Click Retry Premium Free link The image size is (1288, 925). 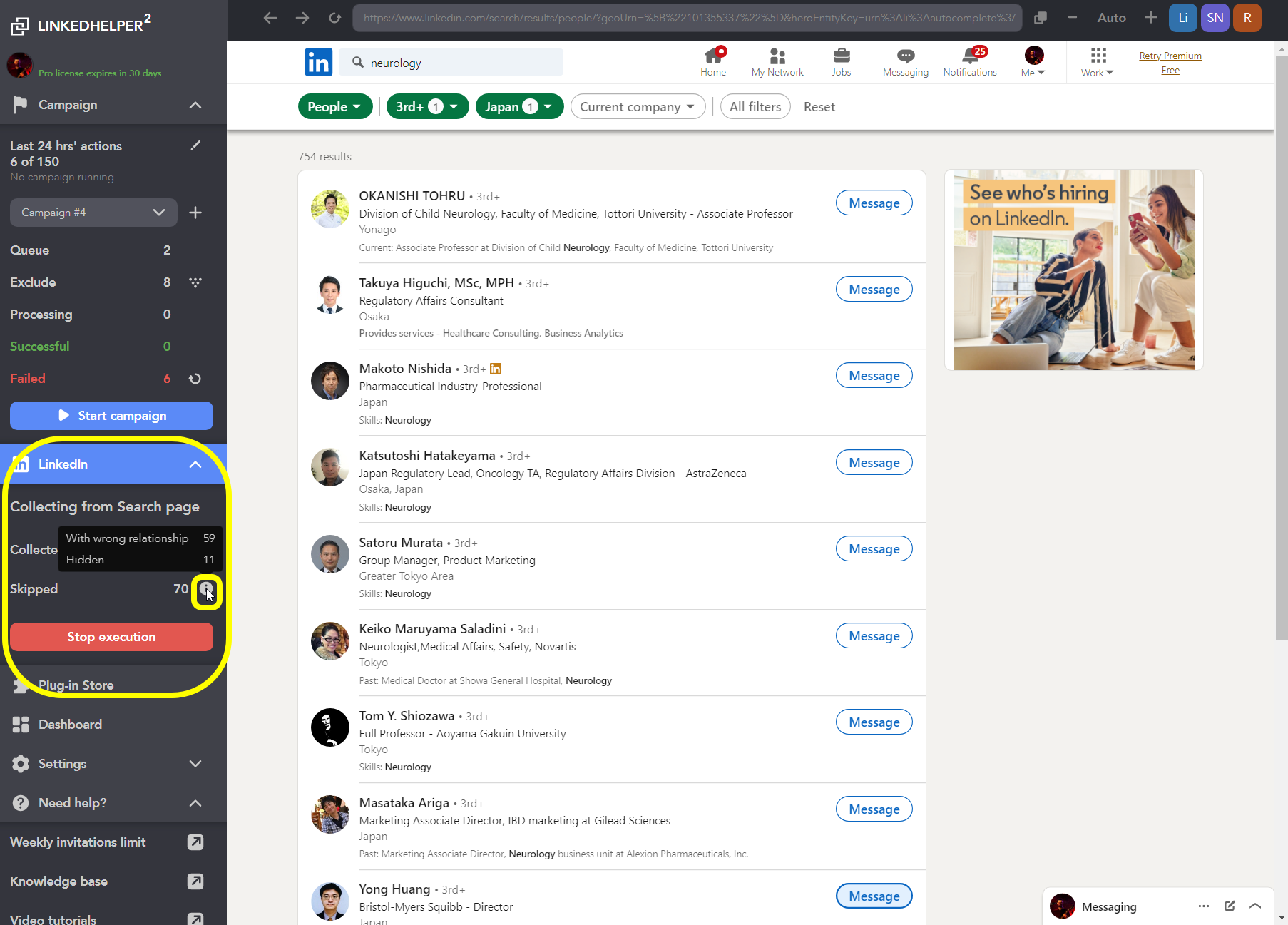[x=1170, y=63]
